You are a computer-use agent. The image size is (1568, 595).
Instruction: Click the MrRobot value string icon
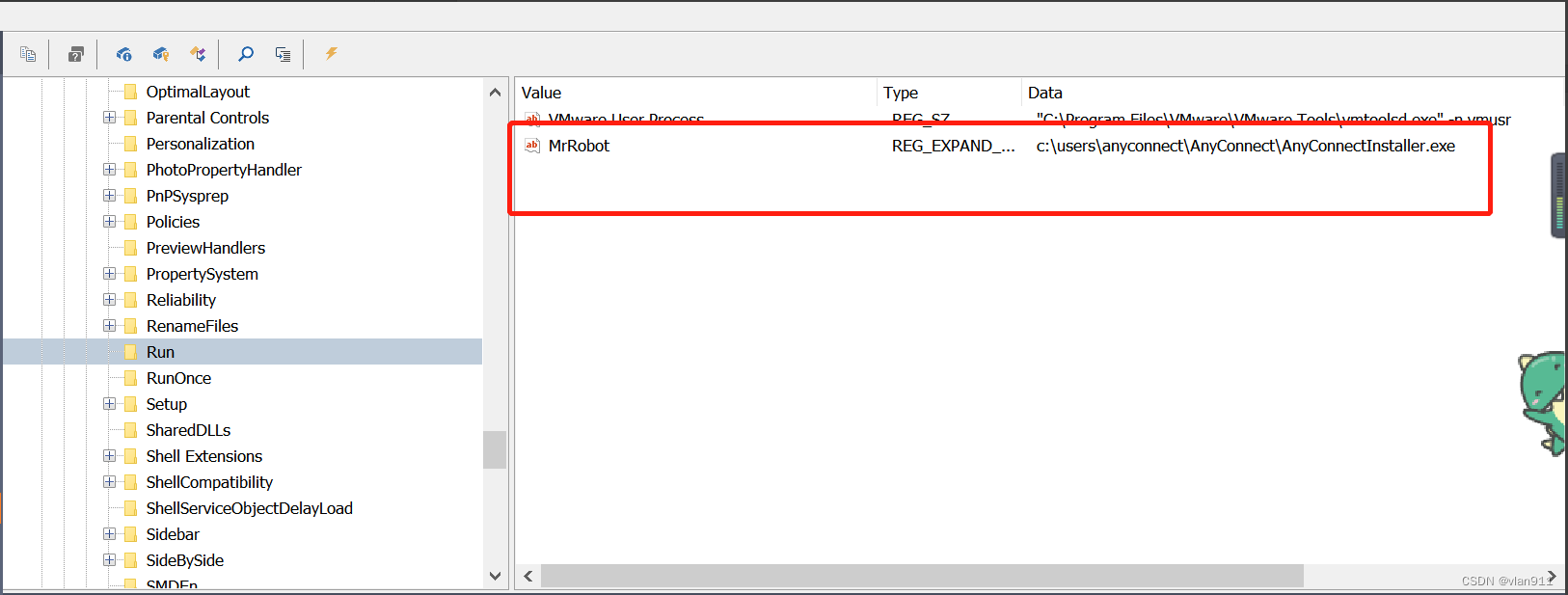coord(532,146)
